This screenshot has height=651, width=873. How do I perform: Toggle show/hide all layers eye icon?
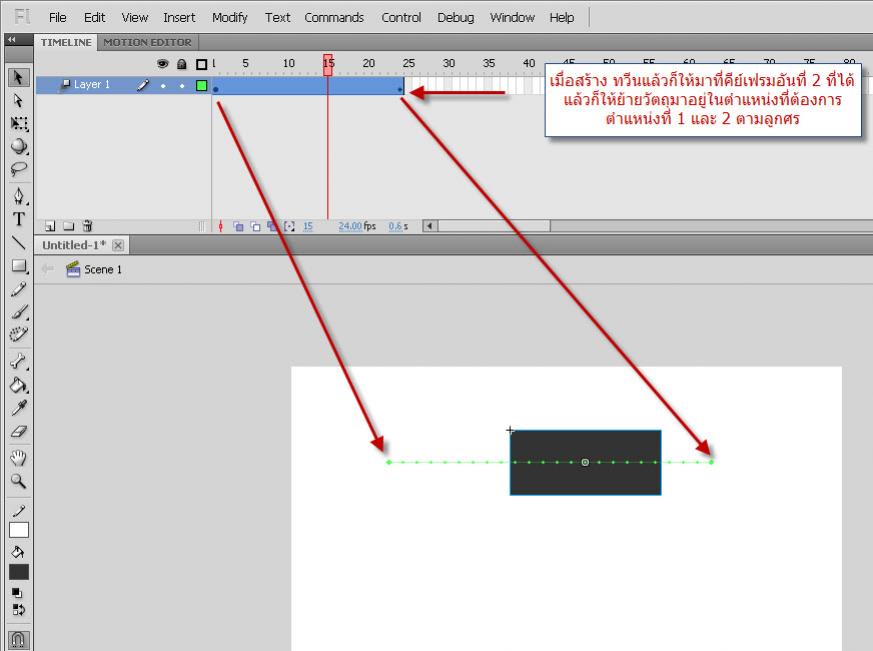click(163, 64)
